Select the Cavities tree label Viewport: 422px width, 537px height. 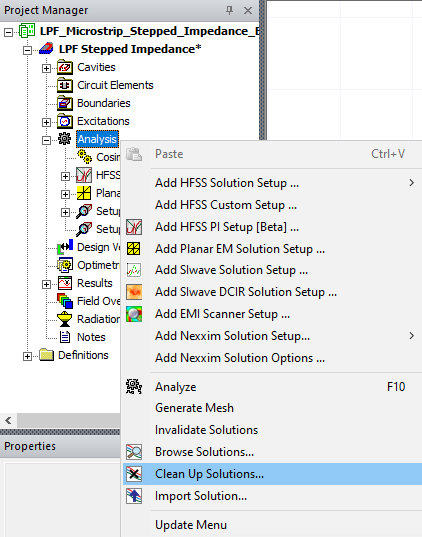96,67
